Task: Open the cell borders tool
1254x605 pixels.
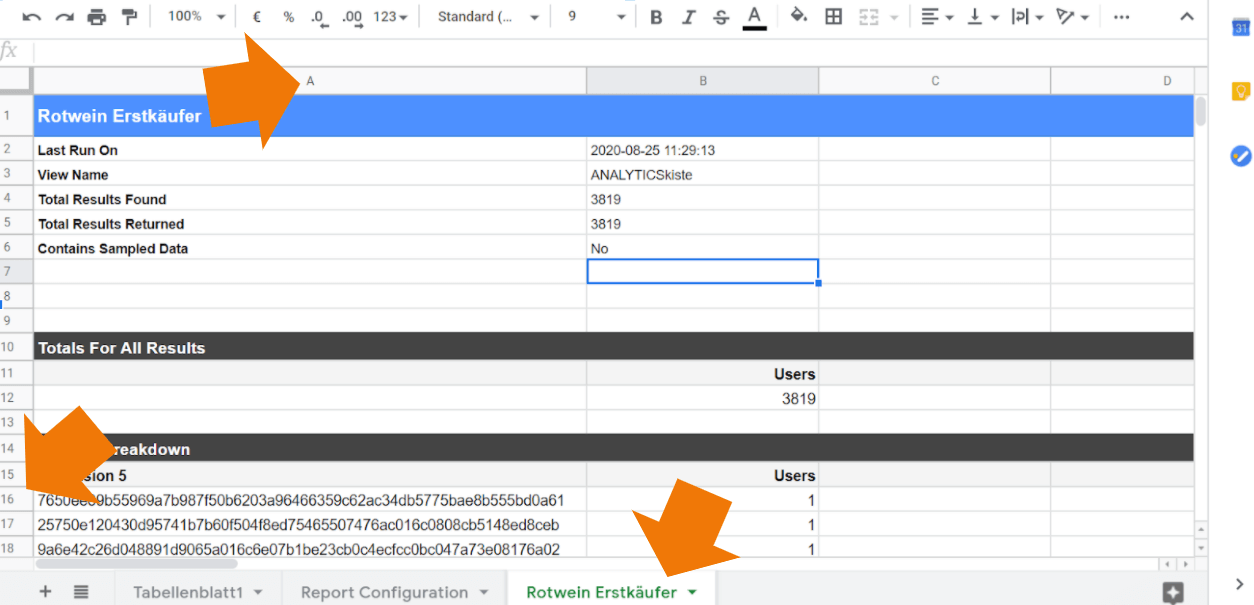Action: 833,17
